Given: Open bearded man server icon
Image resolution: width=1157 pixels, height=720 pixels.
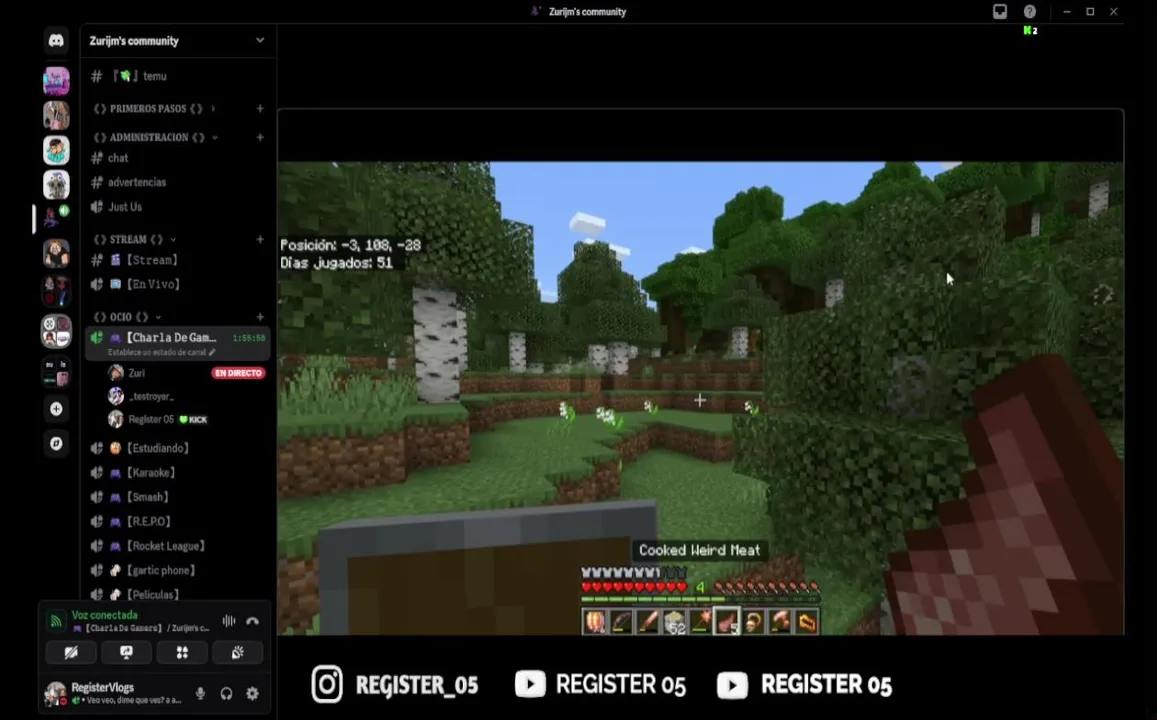Looking at the screenshot, I should (x=56, y=253).
